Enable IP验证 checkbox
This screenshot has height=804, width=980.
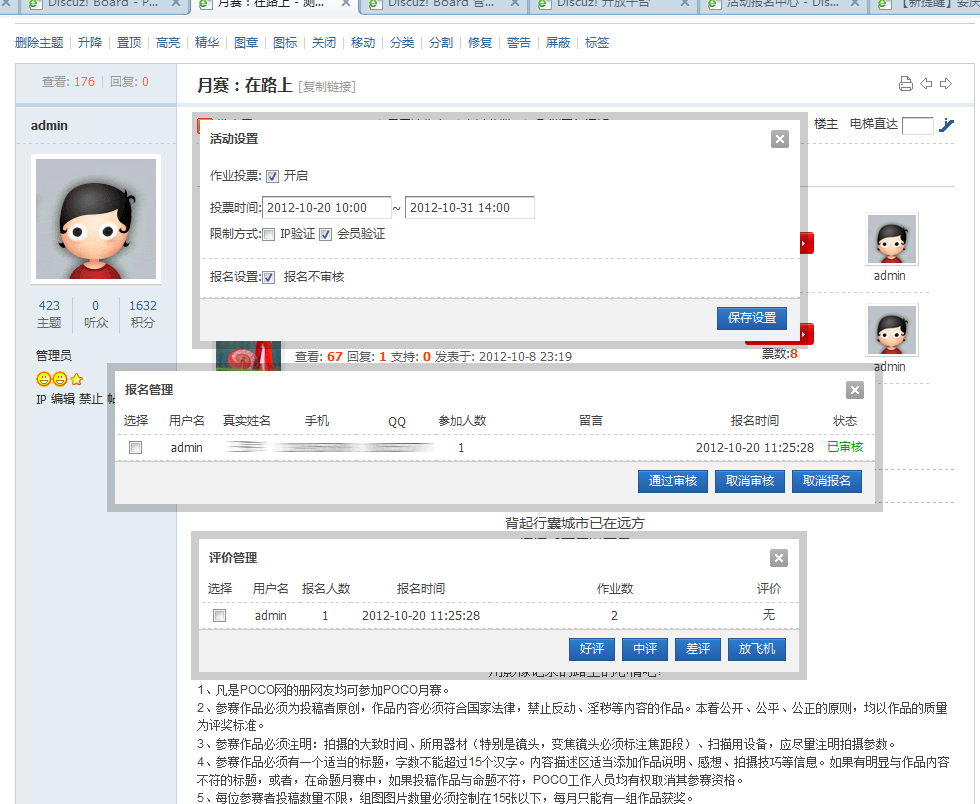pos(268,234)
